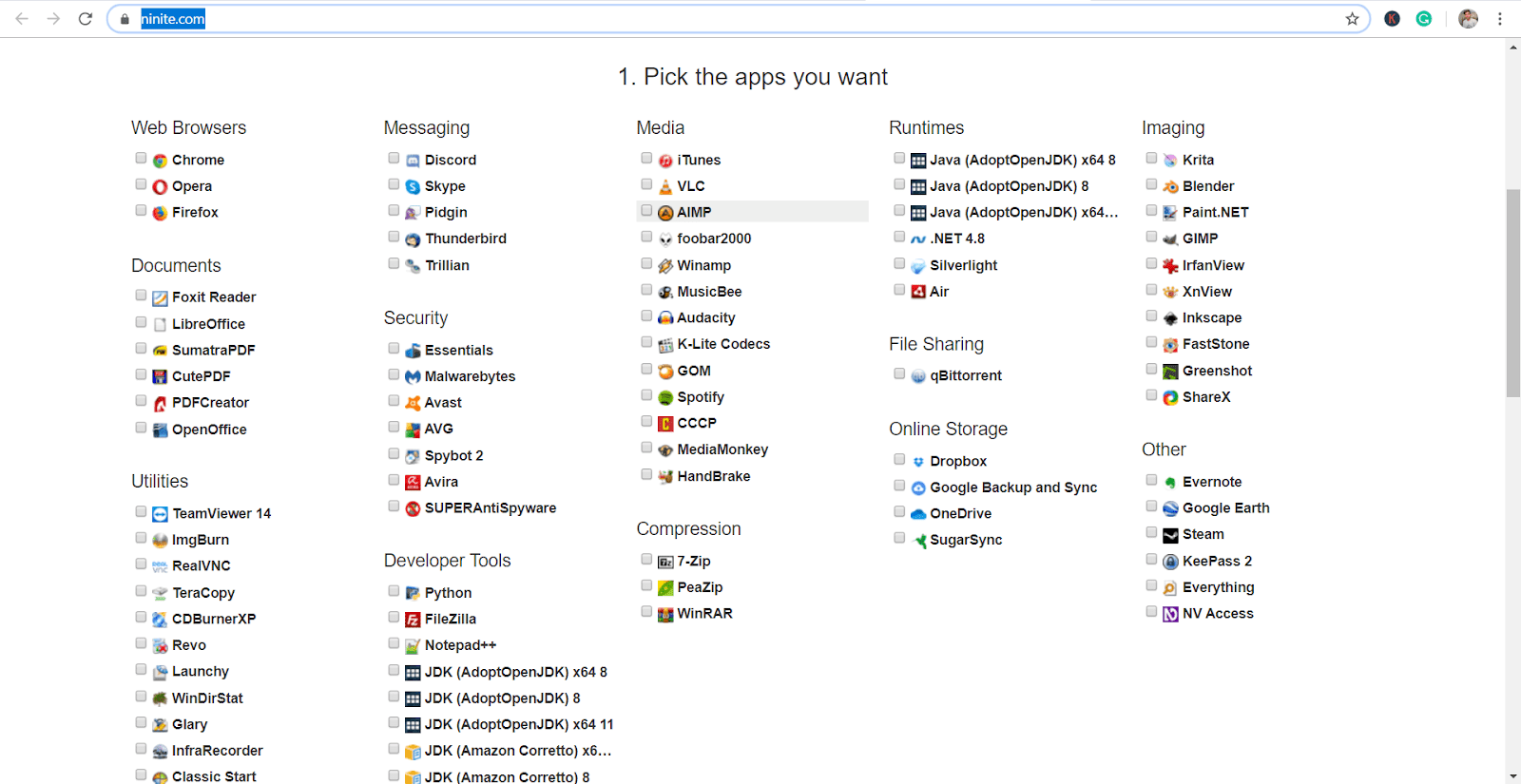Go back to previous page
This screenshot has width=1521, height=784.
pos(22,19)
